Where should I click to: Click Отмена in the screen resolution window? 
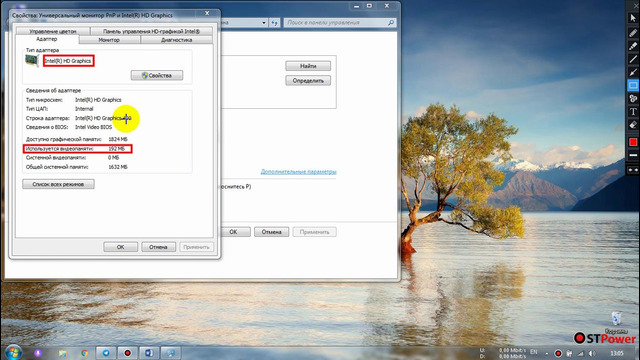coord(271,232)
